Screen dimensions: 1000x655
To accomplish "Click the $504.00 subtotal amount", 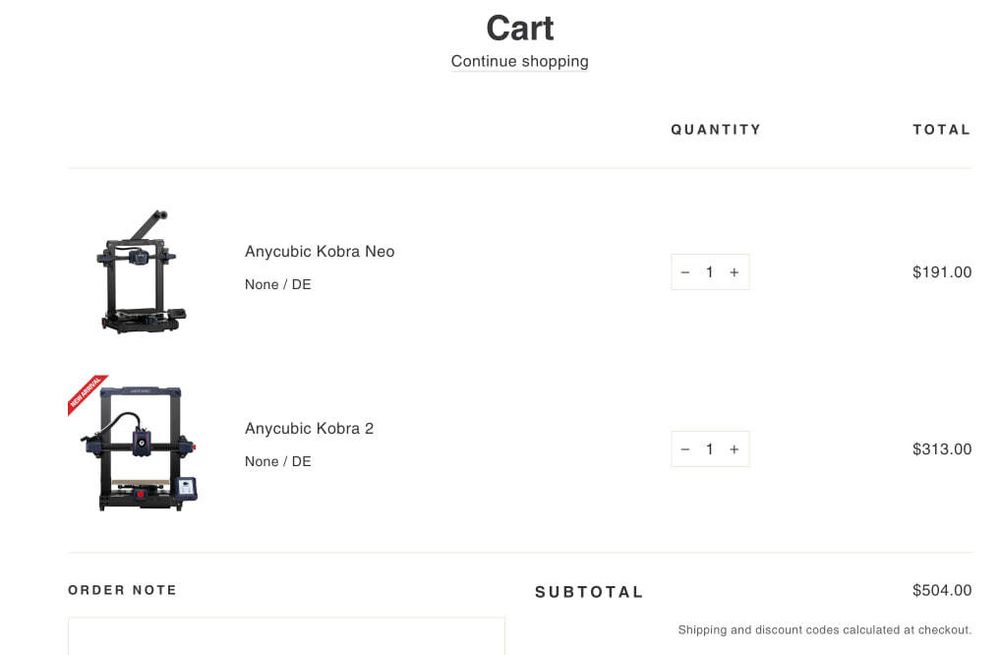I will pos(941,590).
